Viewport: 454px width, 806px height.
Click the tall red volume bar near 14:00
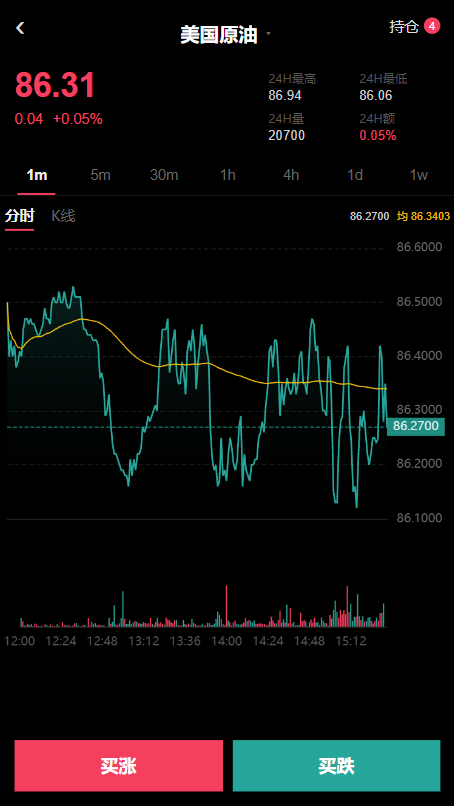(226, 606)
